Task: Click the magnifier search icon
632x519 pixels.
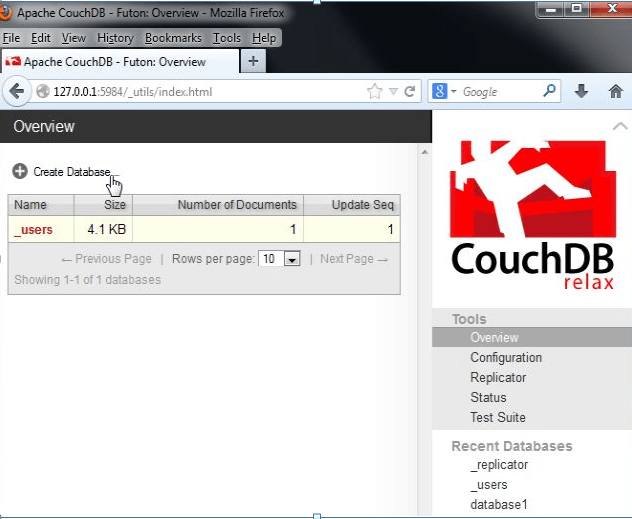Action: [549, 91]
